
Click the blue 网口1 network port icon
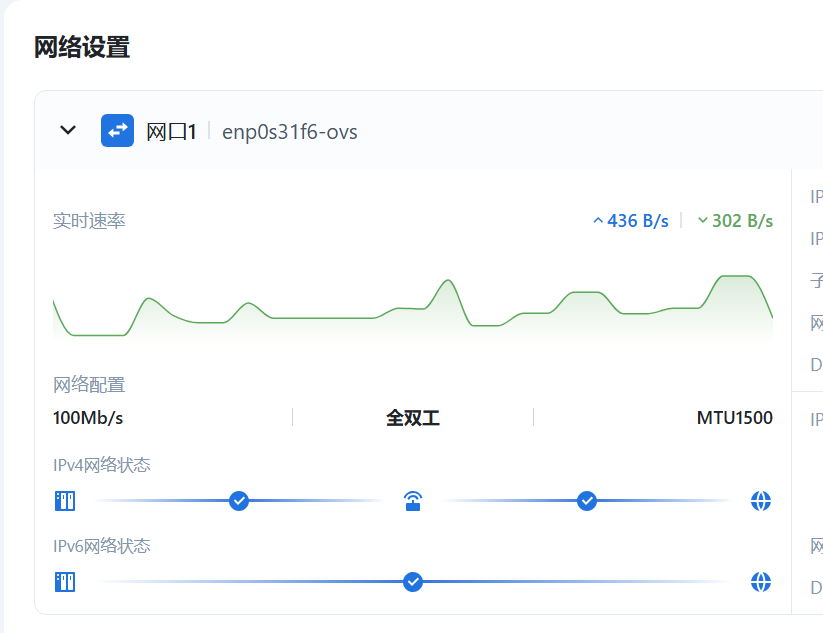click(118, 131)
